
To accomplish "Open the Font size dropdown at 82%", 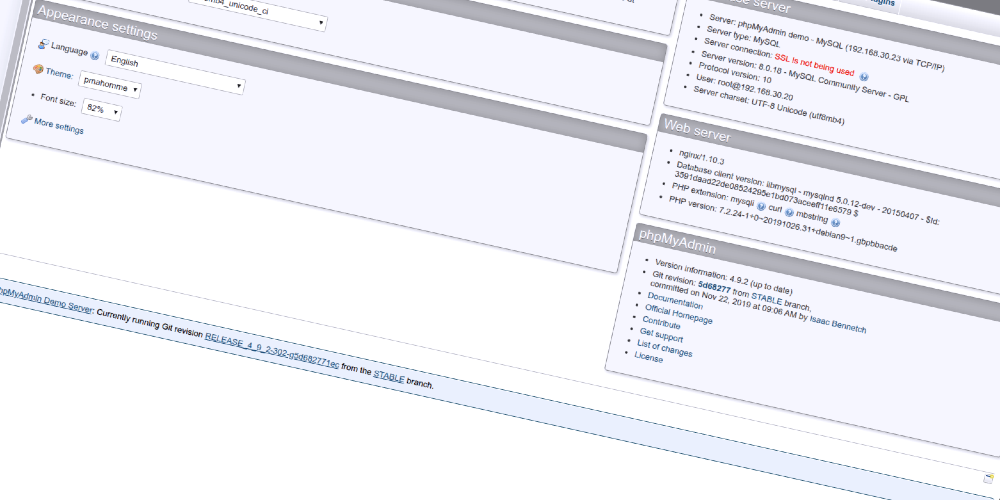I will click(x=101, y=110).
